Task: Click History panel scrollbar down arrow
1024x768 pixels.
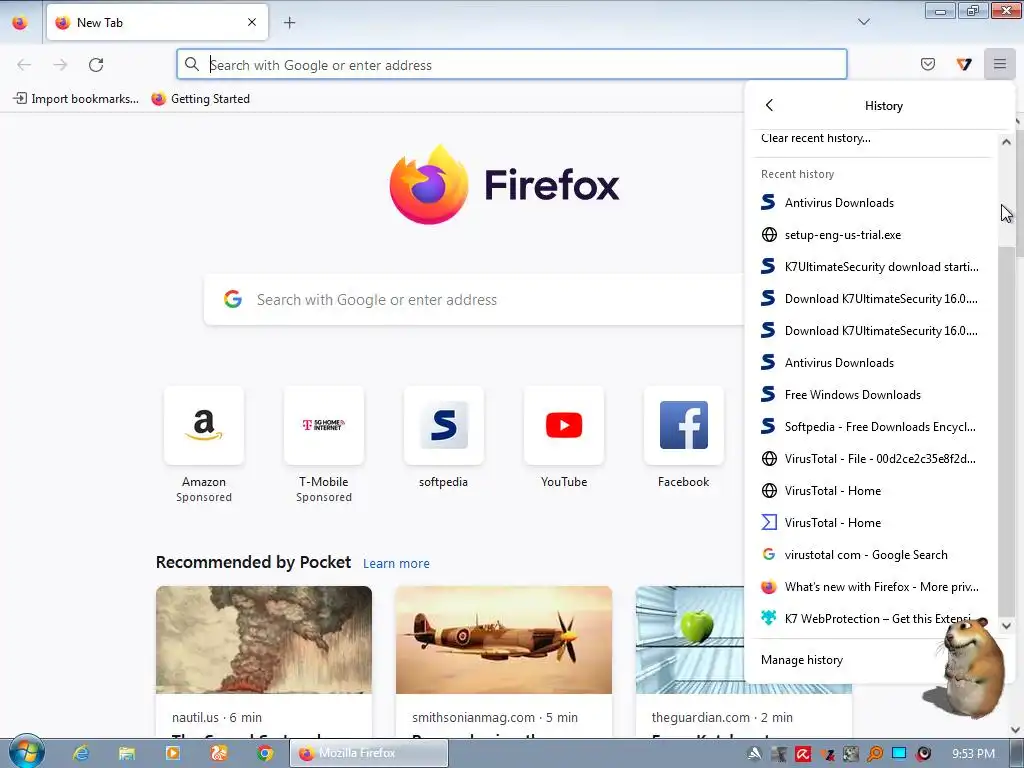Action: (1006, 626)
